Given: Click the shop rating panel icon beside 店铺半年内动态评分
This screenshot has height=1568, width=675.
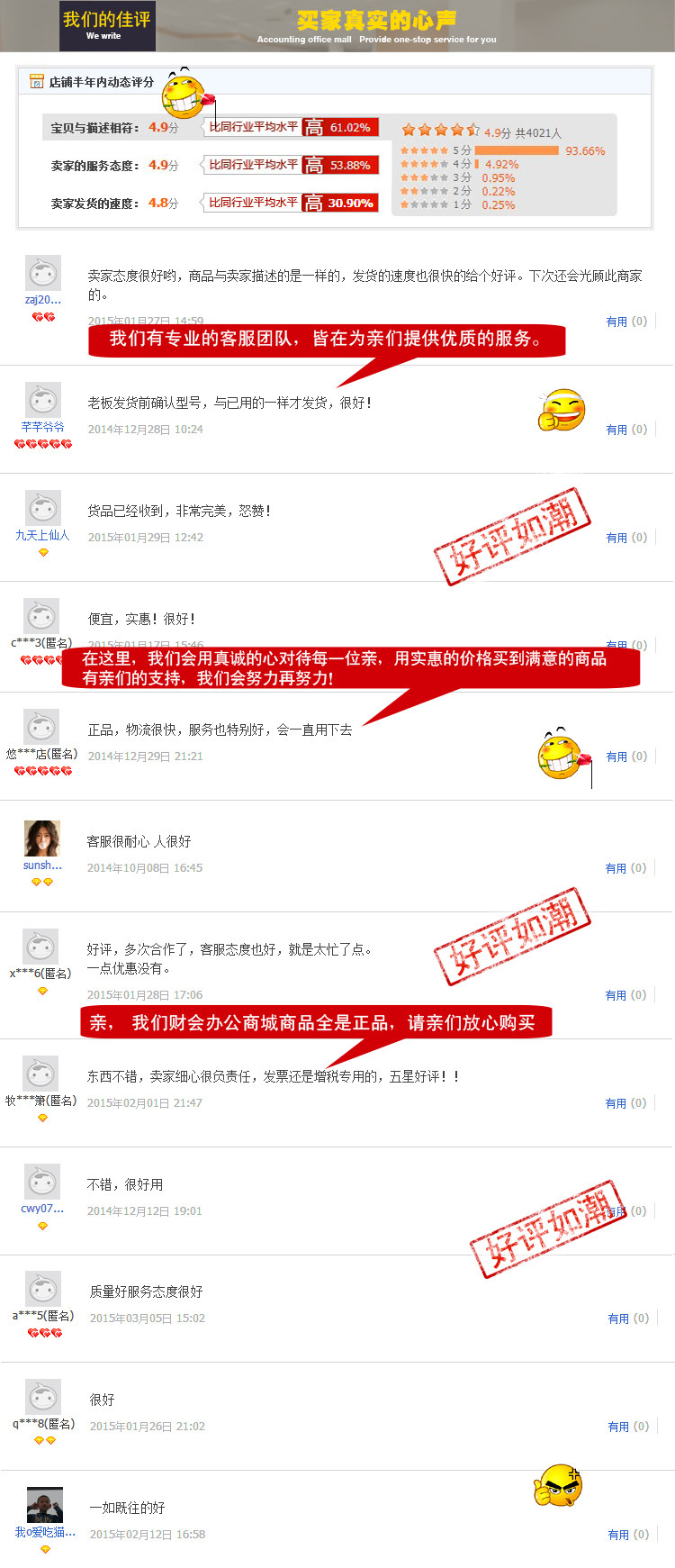Looking at the screenshot, I should coord(37,81).
